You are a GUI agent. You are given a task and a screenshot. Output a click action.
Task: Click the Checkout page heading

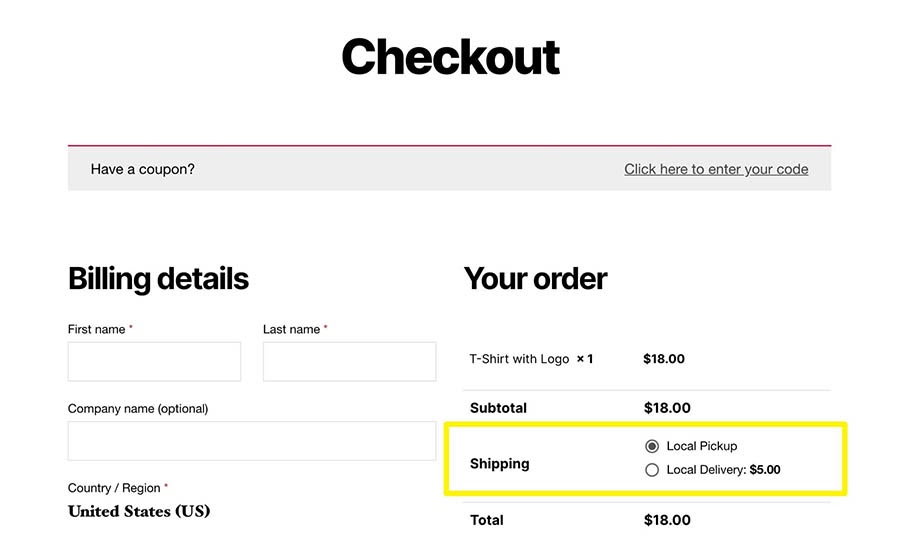pos(450,57)
